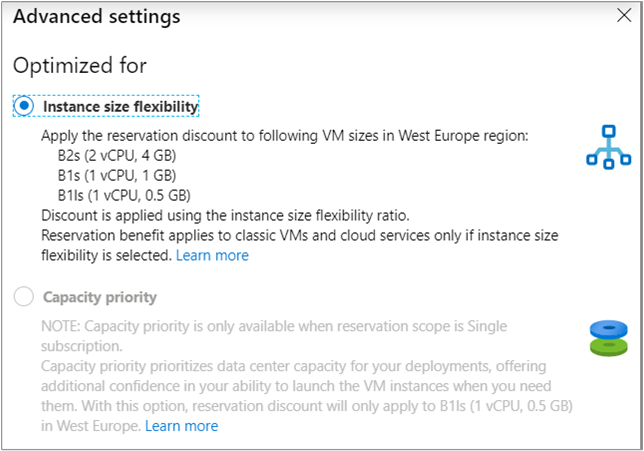Click the Optimized for heading
The height and width of the screenshot is (451, 644).
click(x=80, y=66)
